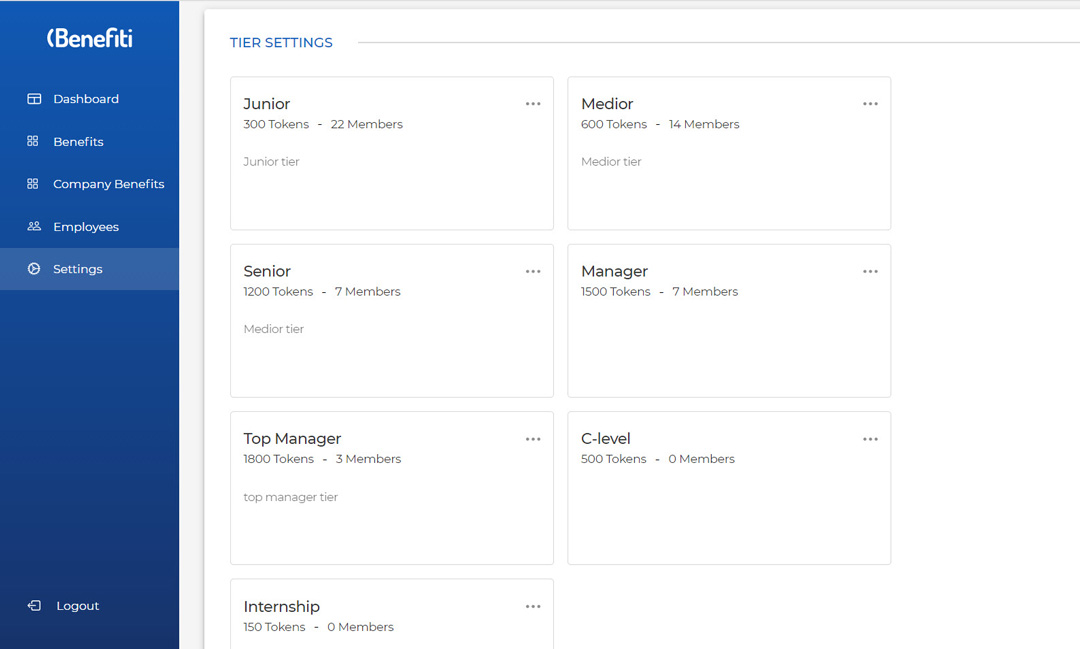Click the Employees people icon
The width and height of the screenshot is (1080, 649).
coord(34,227)
